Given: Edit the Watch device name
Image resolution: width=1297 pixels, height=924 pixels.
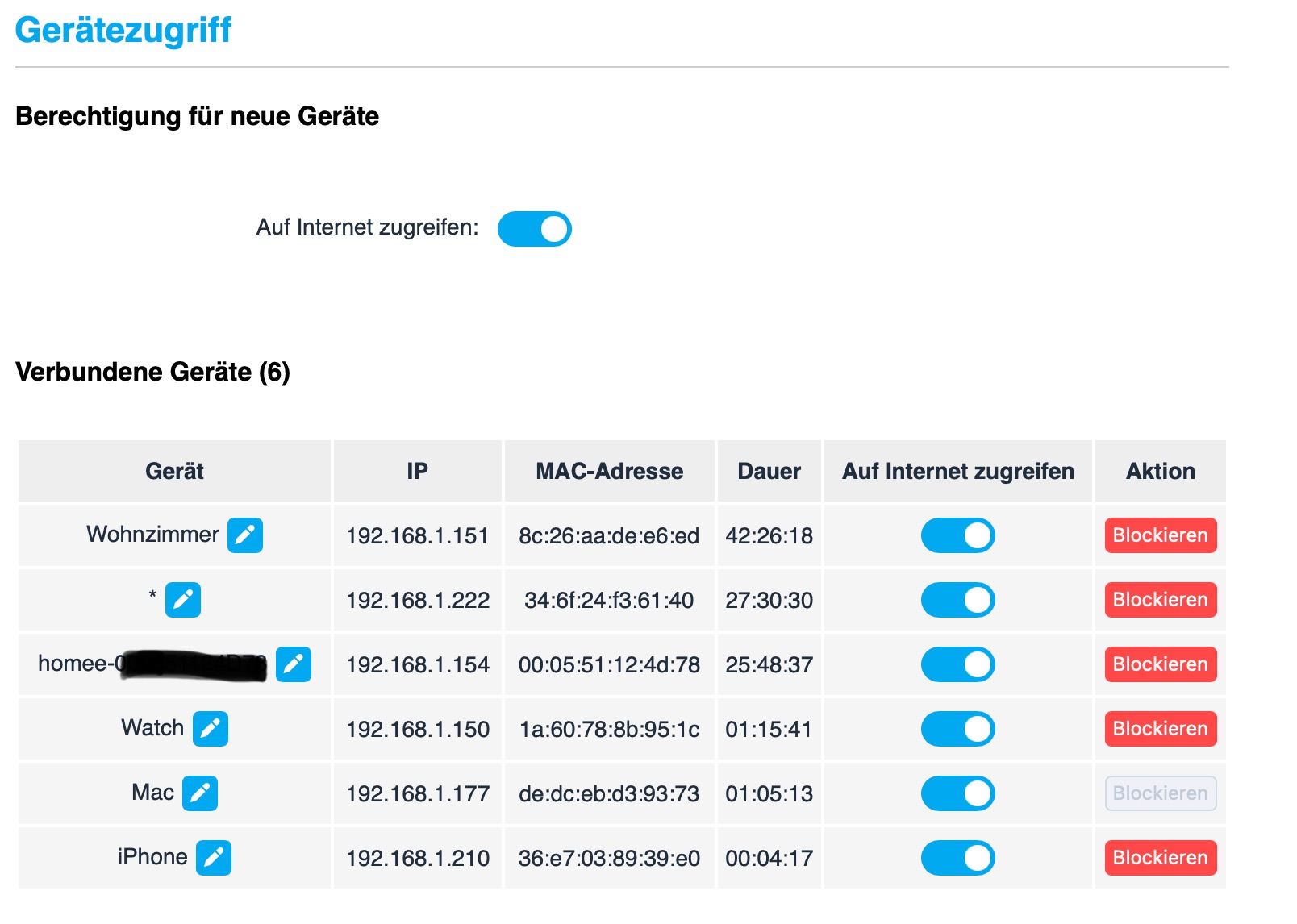Looking at the screenshot, I should point(211,729).
